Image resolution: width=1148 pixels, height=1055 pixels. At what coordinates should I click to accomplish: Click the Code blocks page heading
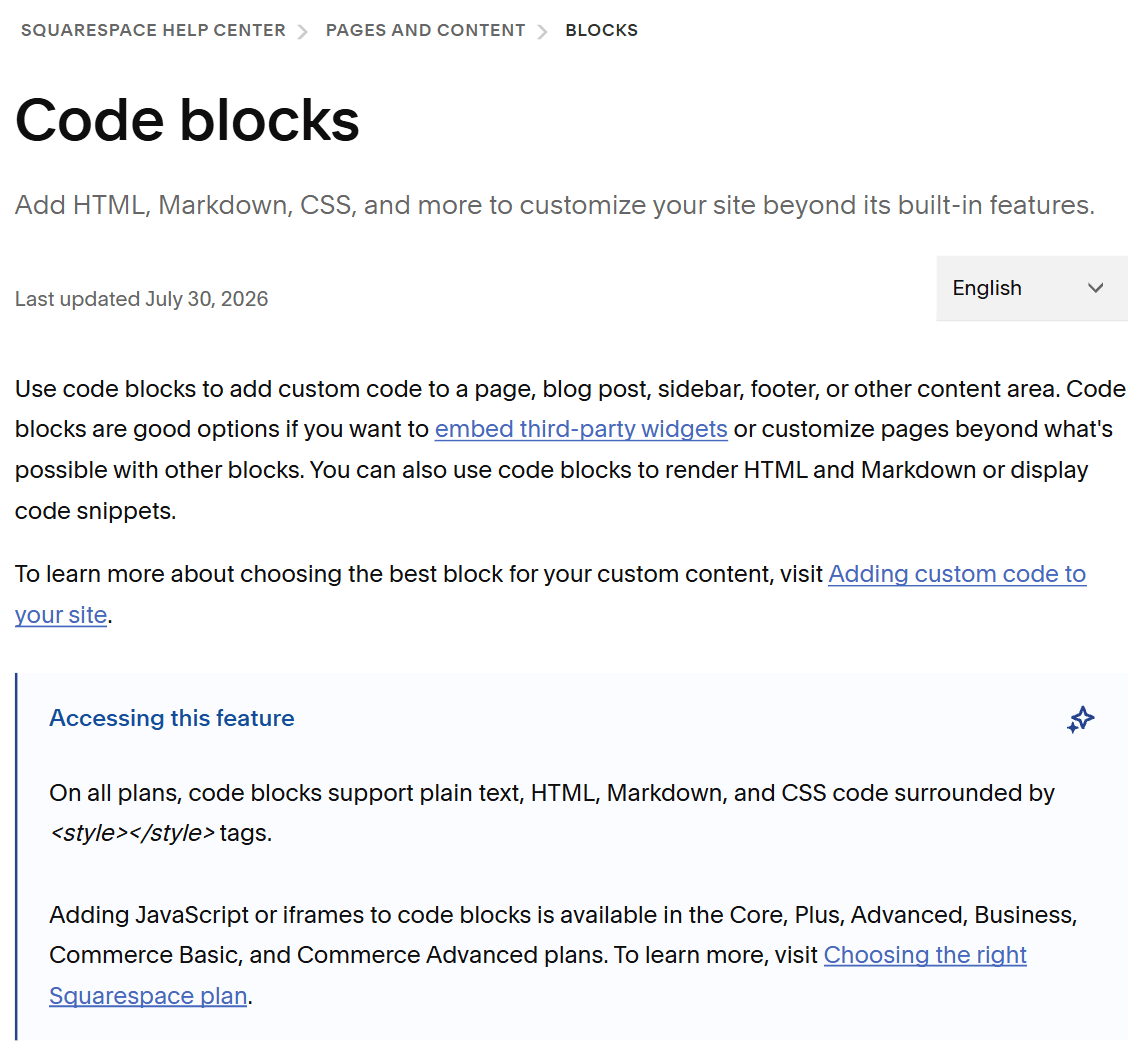(187, 120)
